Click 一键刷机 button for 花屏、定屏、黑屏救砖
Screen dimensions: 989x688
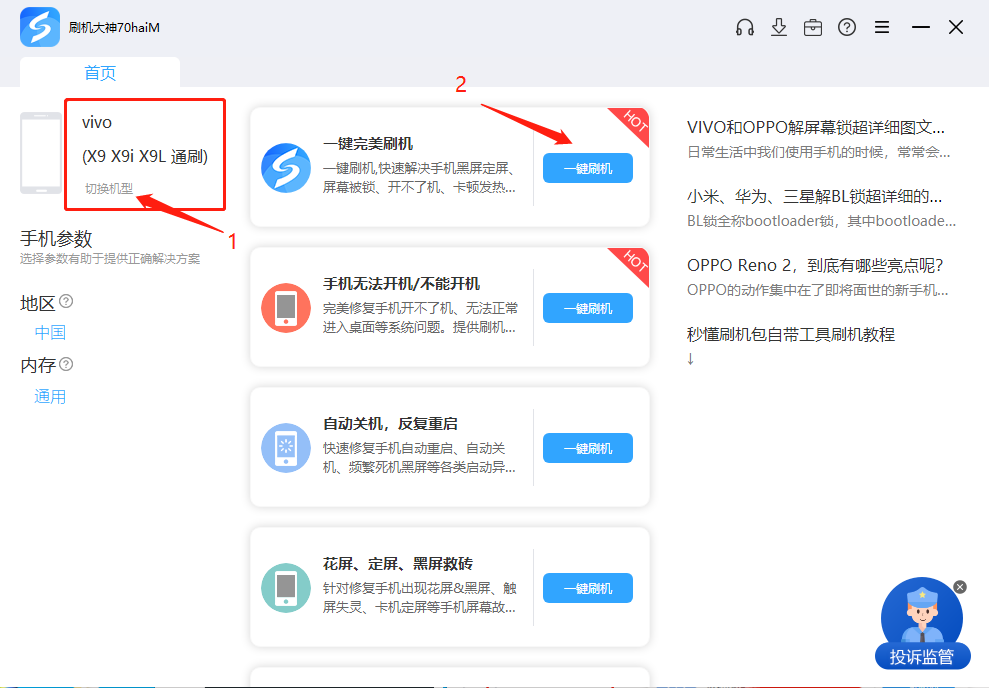pyautogui.click(x=588, y=588)
